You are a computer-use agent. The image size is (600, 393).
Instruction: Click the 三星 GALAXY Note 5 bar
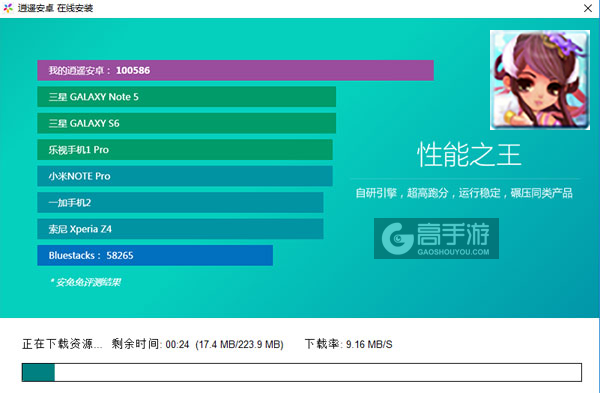pos(186,97)
